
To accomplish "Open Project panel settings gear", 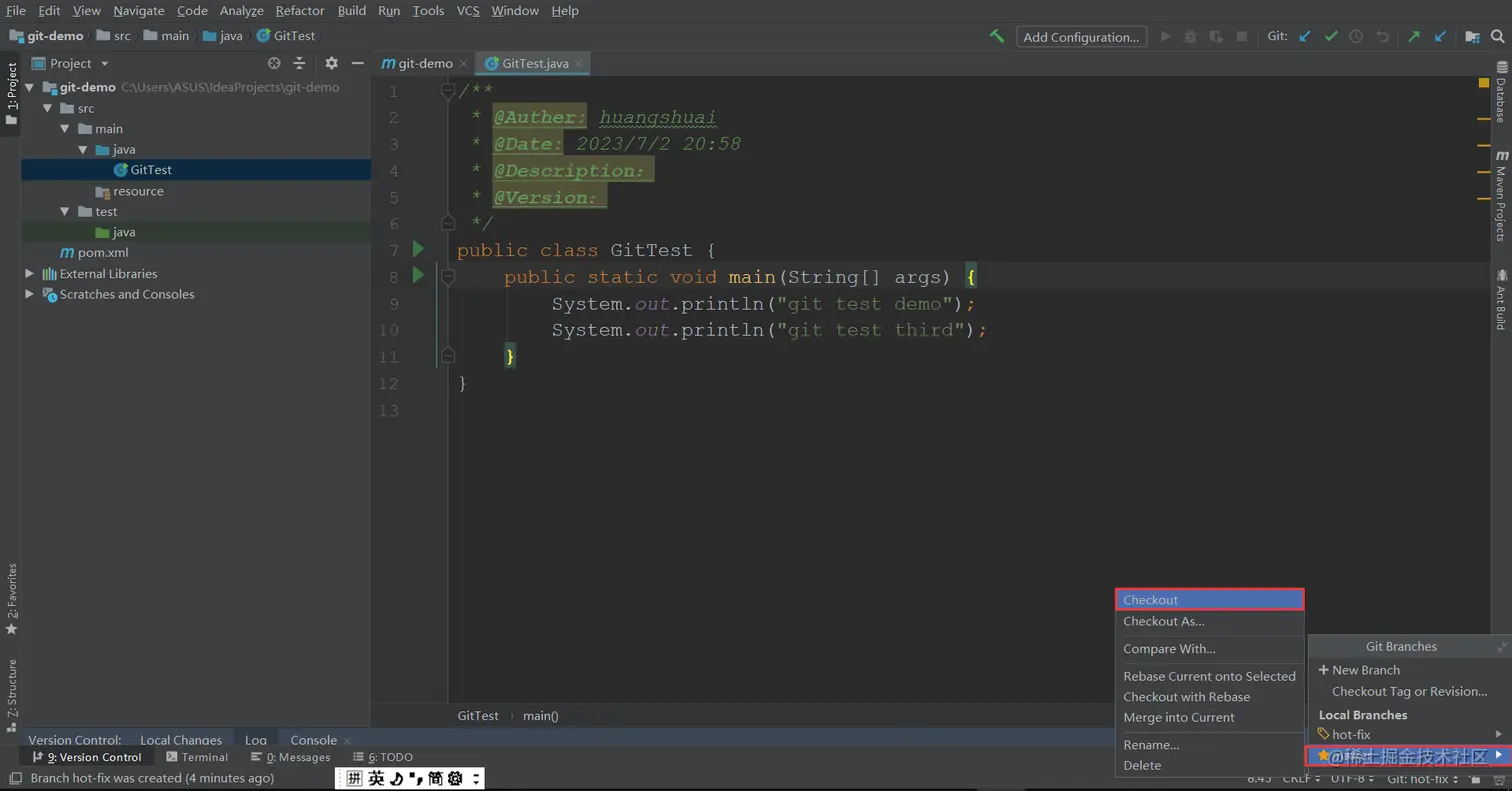I will (x=332, y=63).
